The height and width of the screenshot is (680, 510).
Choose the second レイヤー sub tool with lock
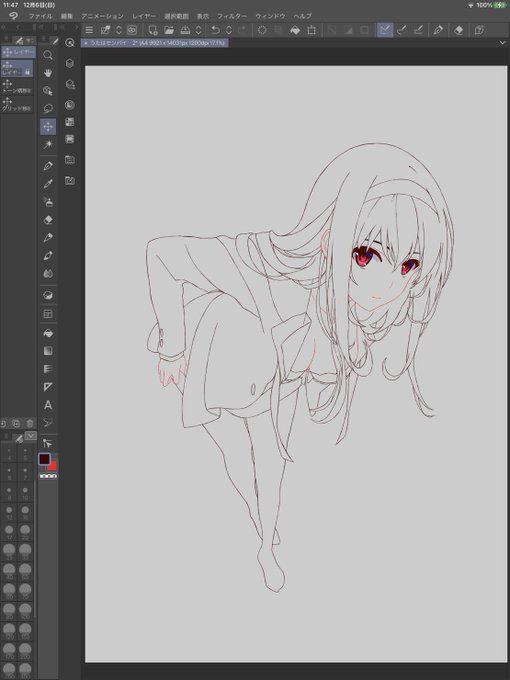(17, 69)
